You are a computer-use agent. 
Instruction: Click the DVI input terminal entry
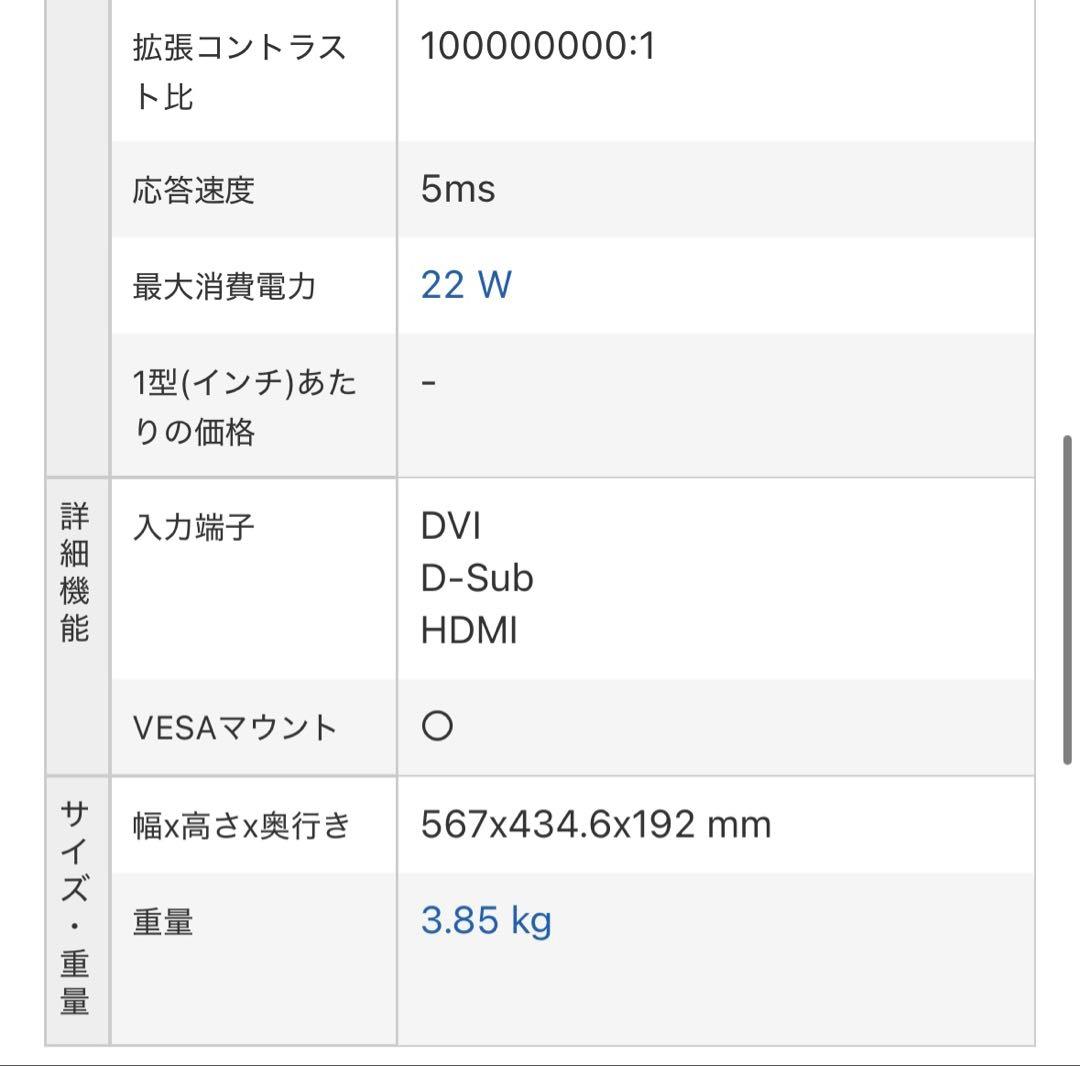(x=451, y=526)
